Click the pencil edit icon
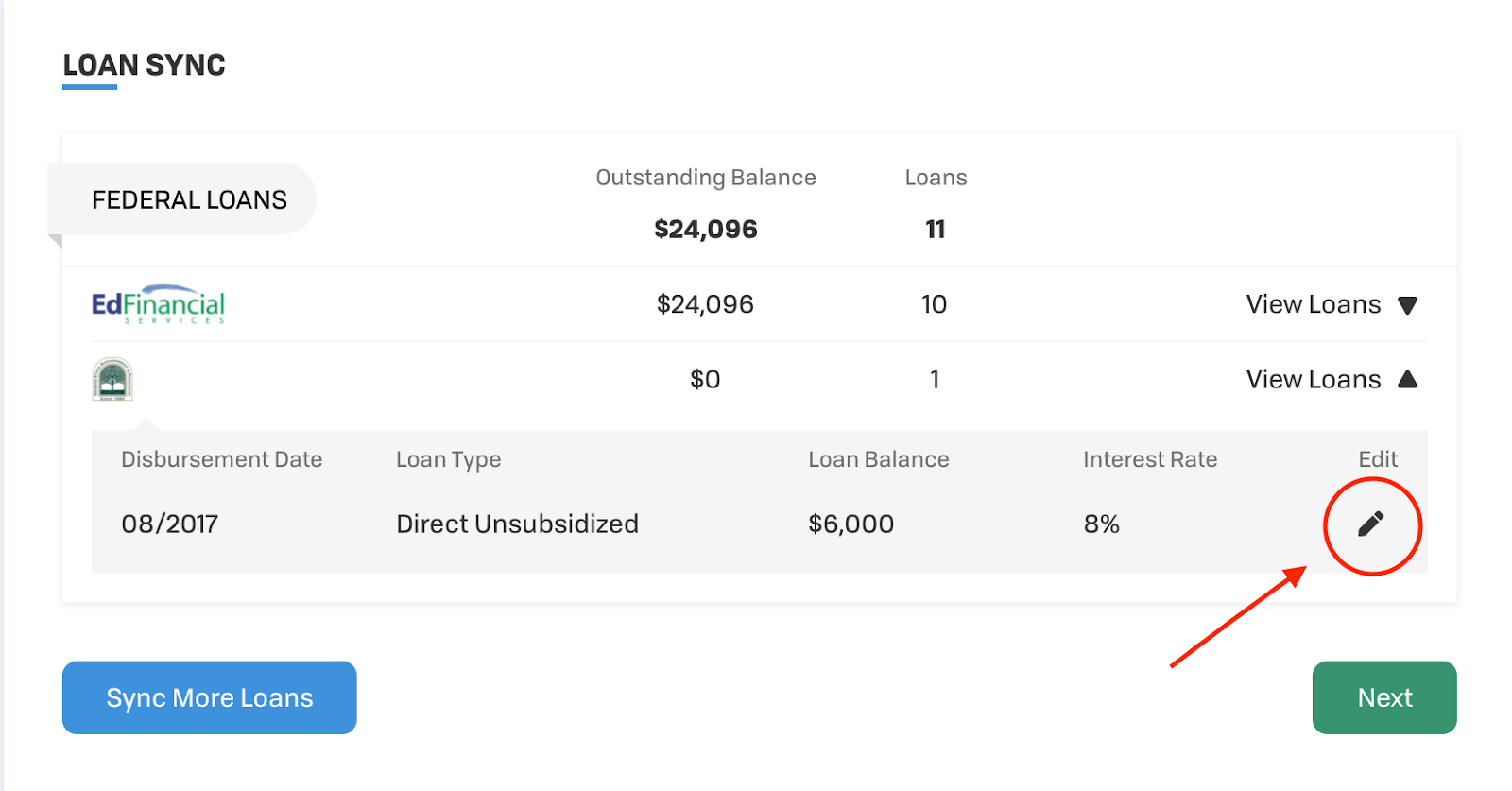This screenshot has height=791, width=1512. 1371,524
